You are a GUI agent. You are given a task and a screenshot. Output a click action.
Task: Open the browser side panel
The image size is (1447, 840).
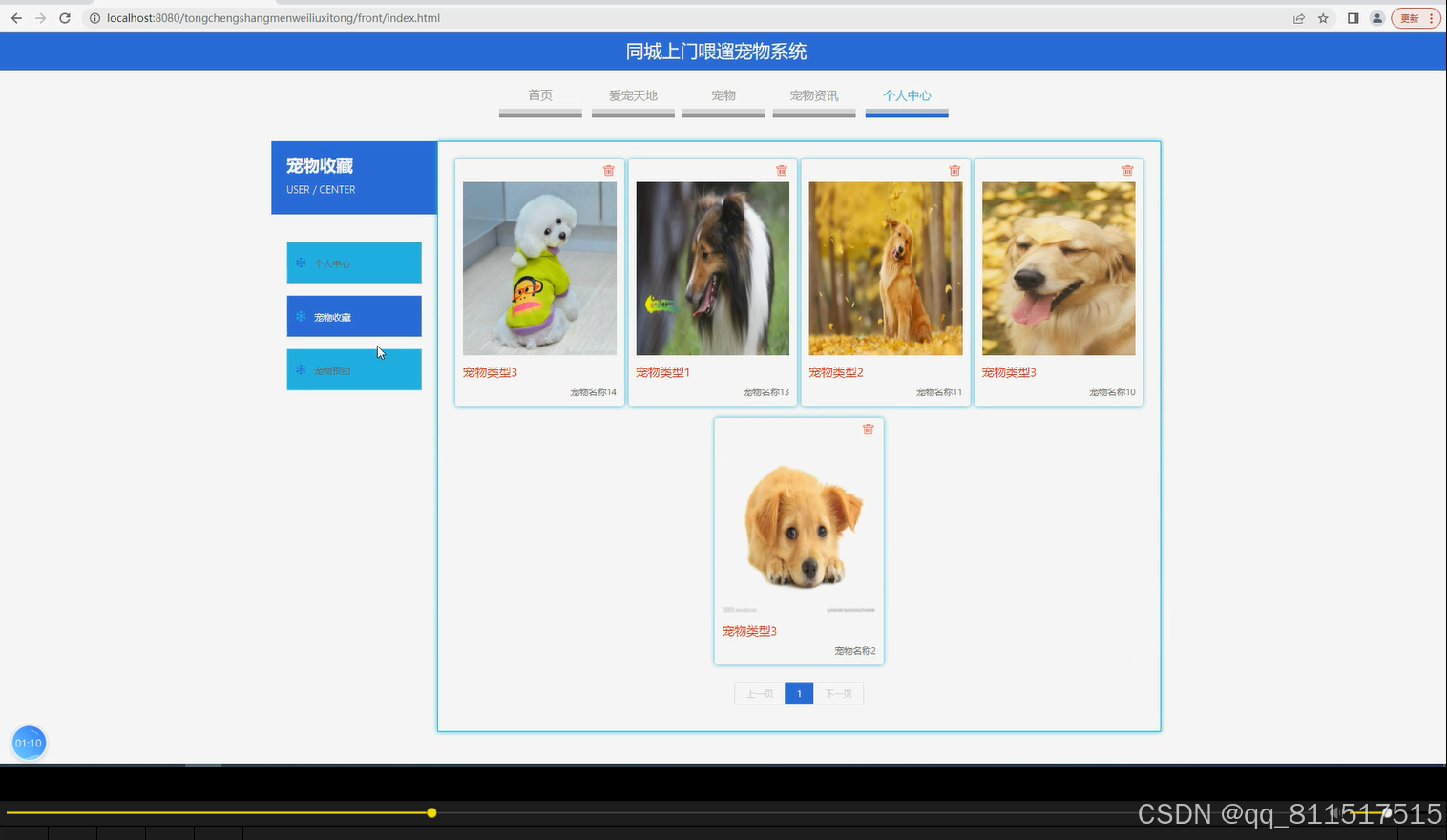tap(1353, 18)
